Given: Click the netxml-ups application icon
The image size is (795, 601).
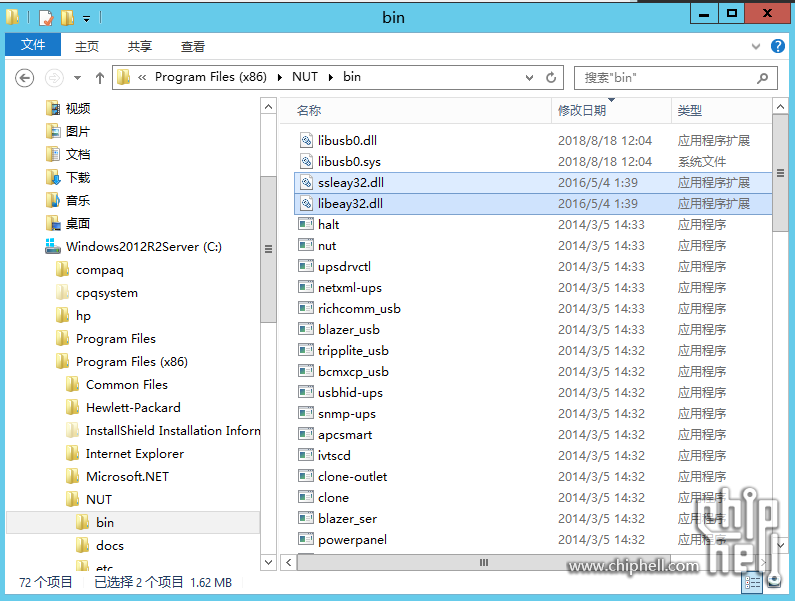Looking at the screenshot, I should tap(306, 287).
